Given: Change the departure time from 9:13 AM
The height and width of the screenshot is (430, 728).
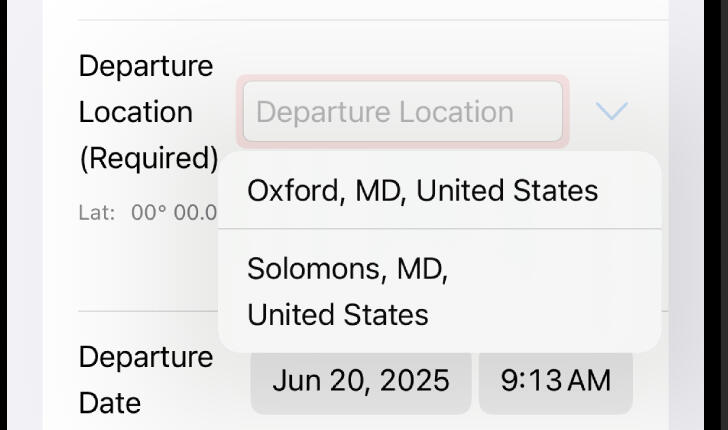Looking at the screenshot, I should (555, 381).
